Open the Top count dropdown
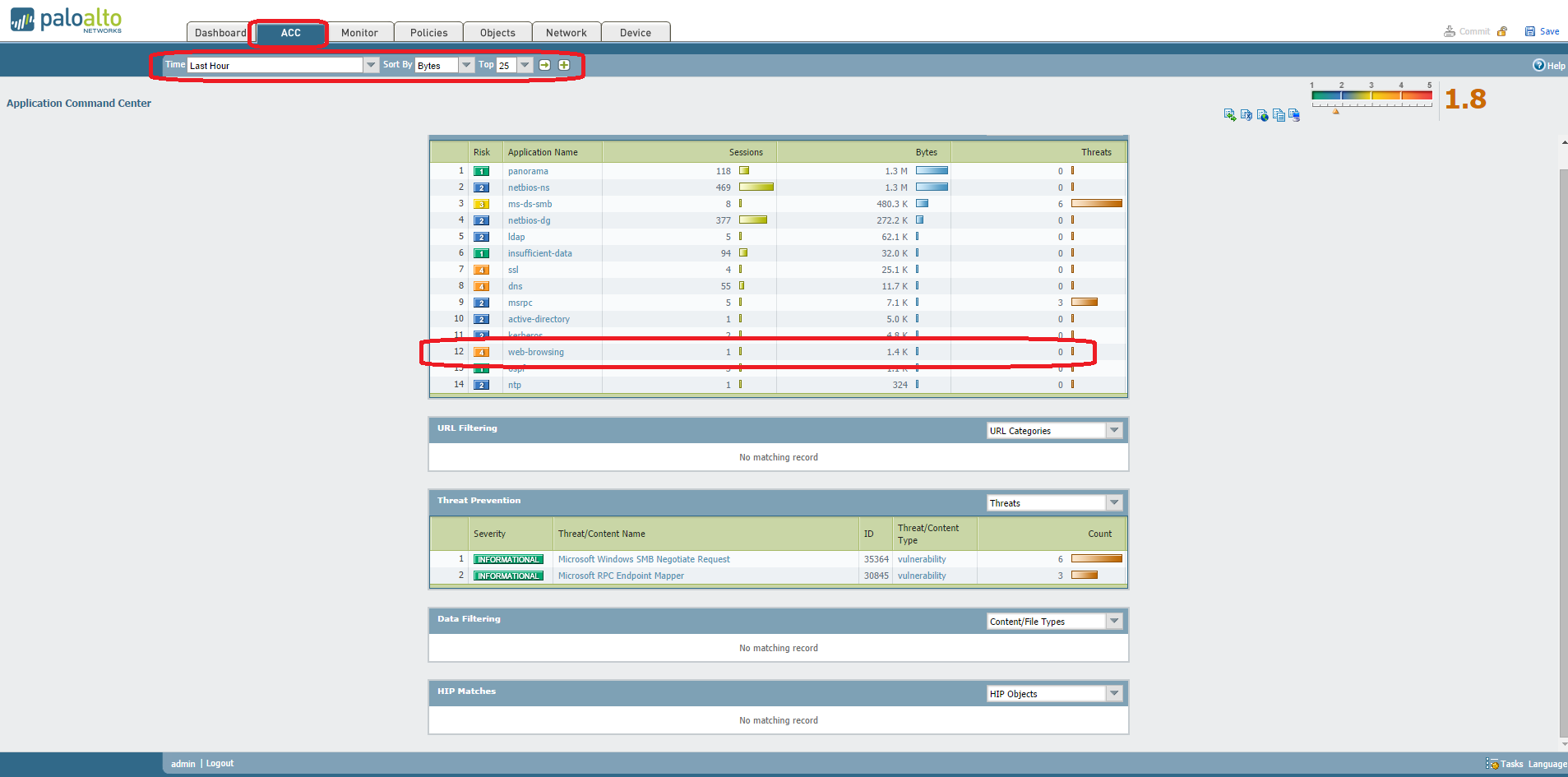This screenshot has width=1568, height=777. [x=525, y=65]
